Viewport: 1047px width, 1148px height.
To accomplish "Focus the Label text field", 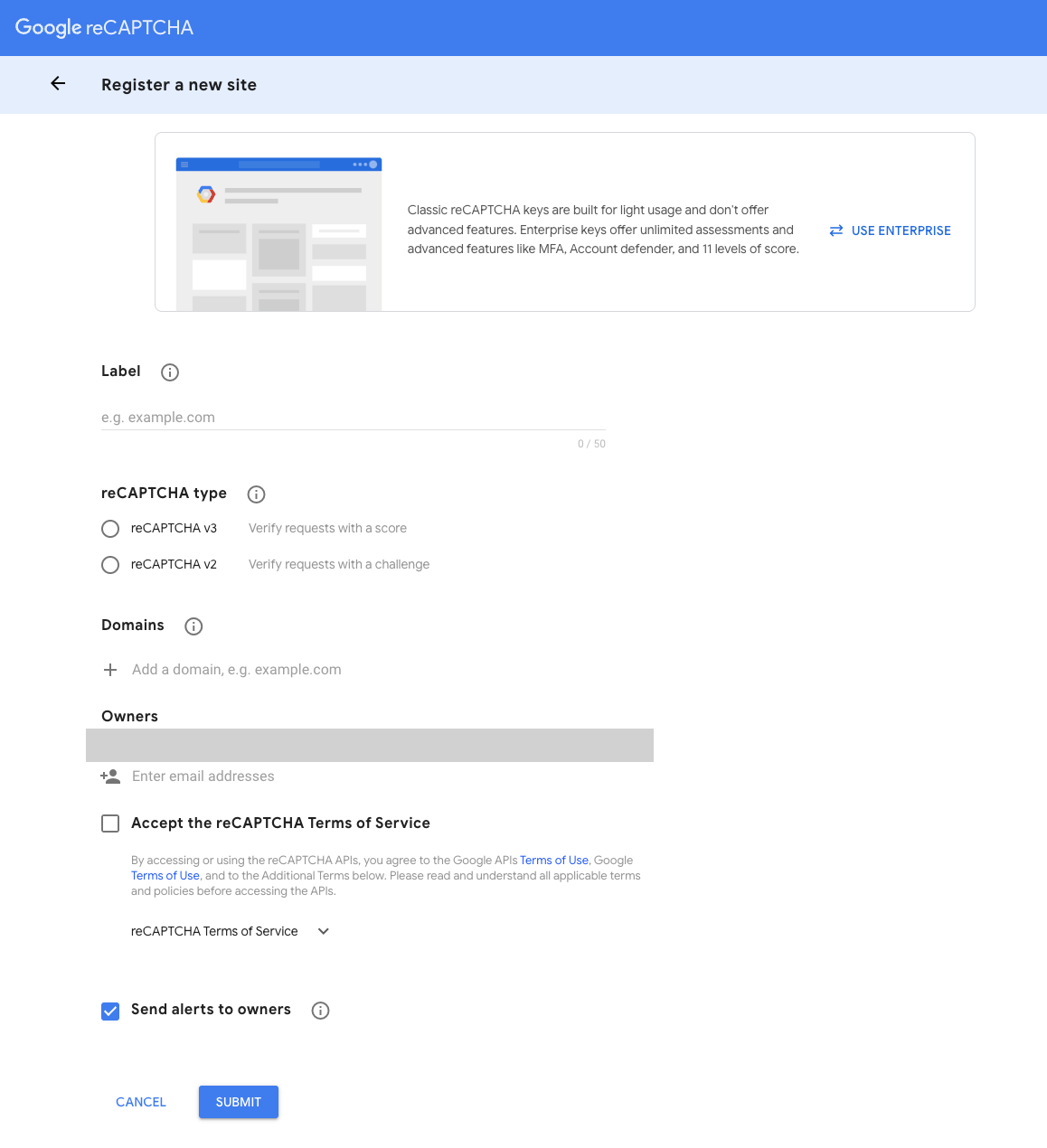I will [354, 418].
